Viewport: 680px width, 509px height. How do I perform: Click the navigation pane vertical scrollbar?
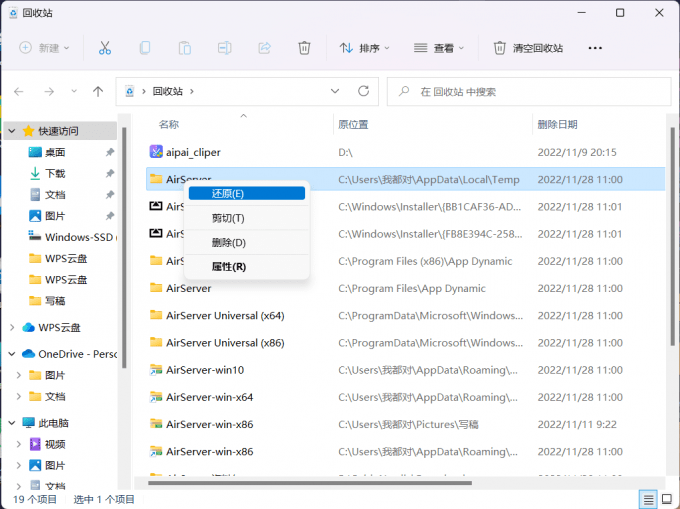pyautogui.click(x=124, y=248)
